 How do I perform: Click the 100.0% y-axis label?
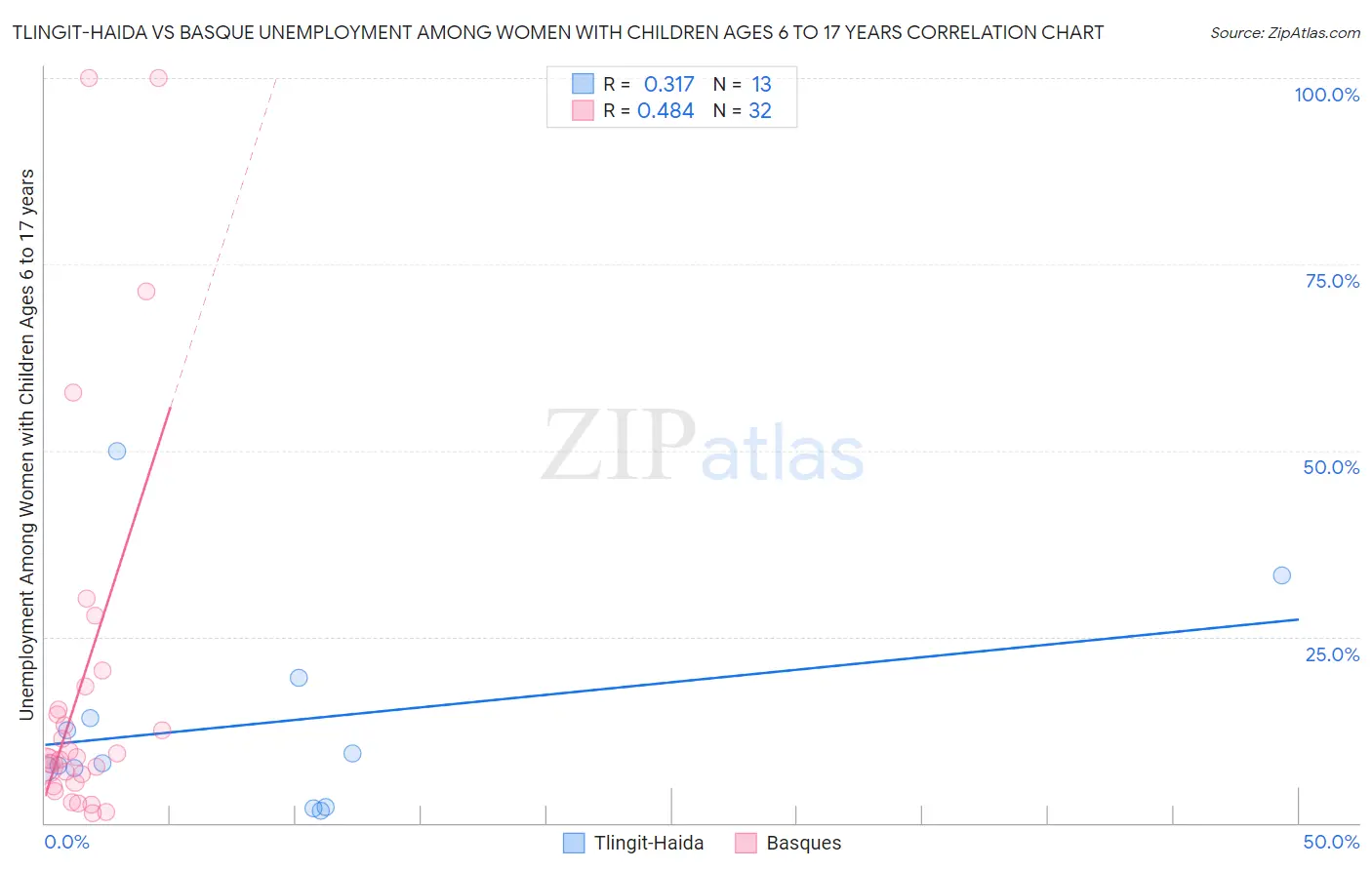[x=1326, y=95]
